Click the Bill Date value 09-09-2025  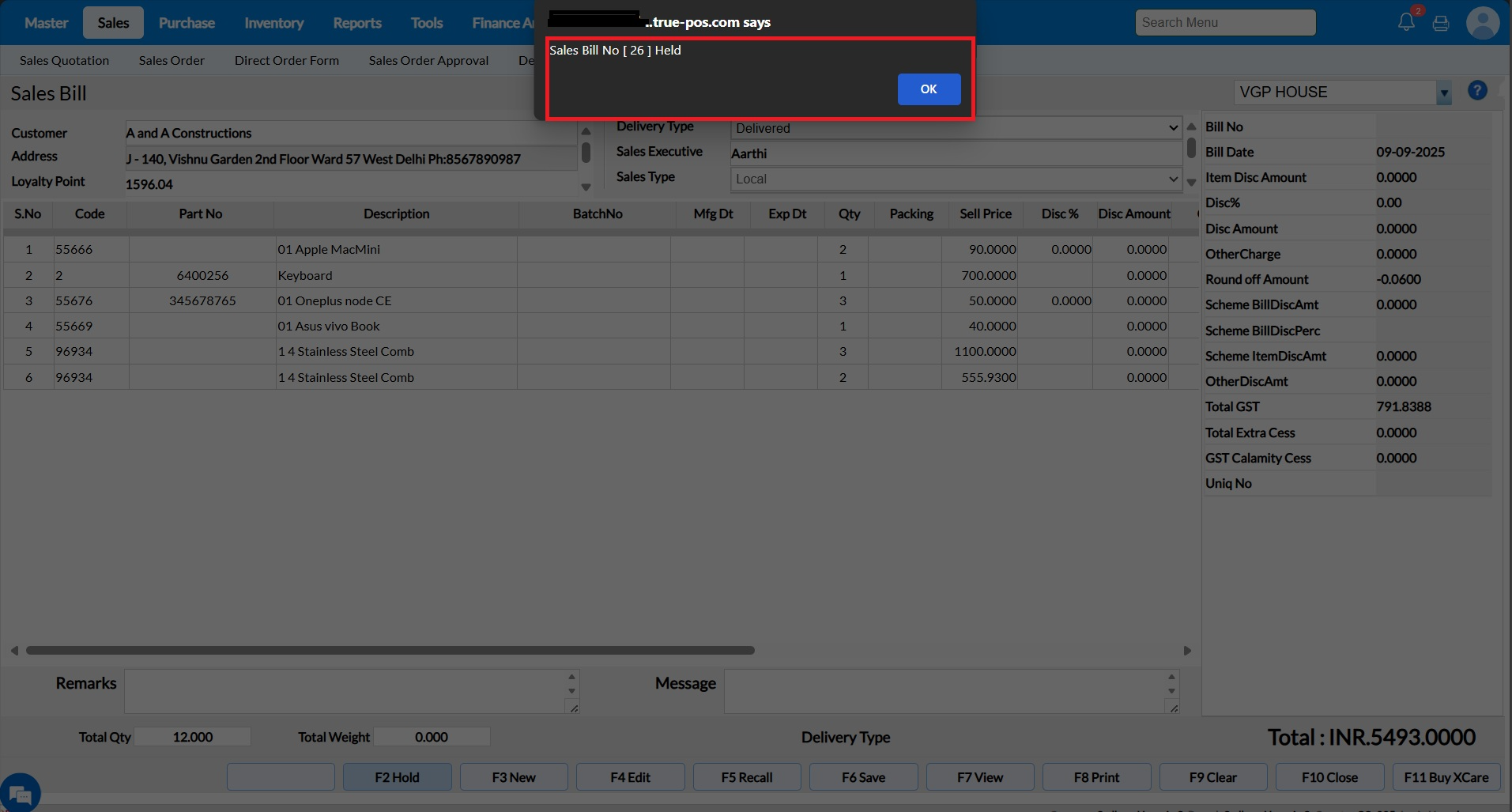[1410, 152]
